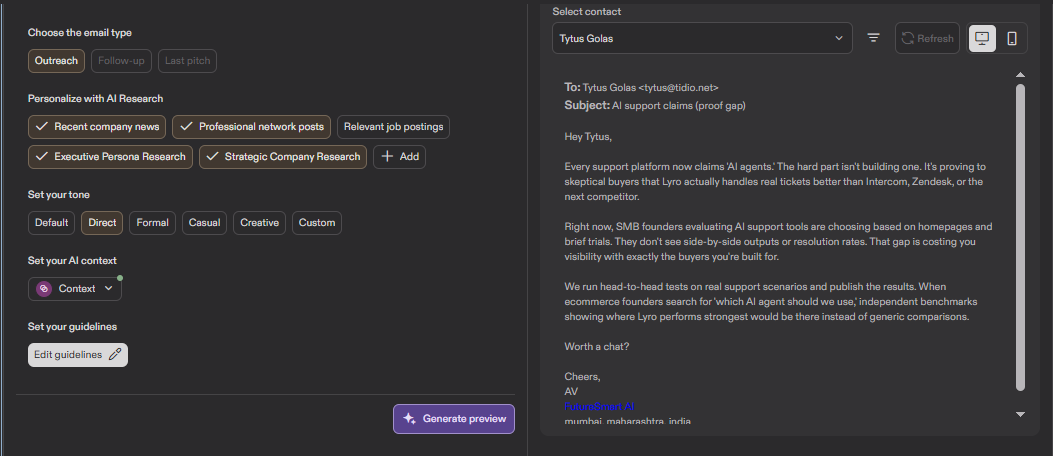Viewport: 1053px width, 456px height.
Task: Open the FutureSmart AI link
Action: [x=600, y=406]
